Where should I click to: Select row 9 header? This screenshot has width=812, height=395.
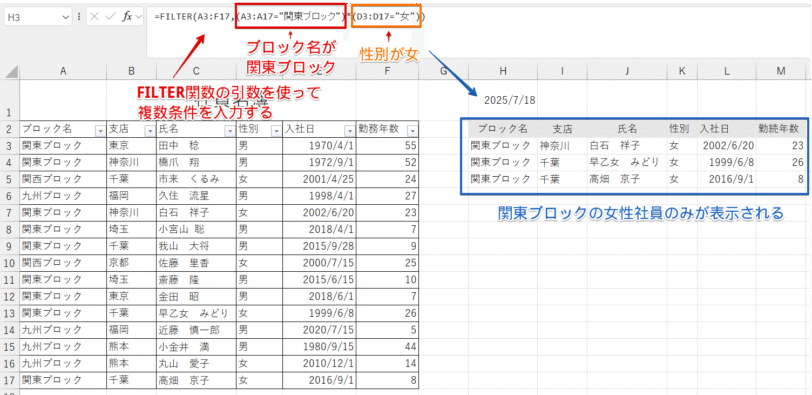[x=10, y=246]
